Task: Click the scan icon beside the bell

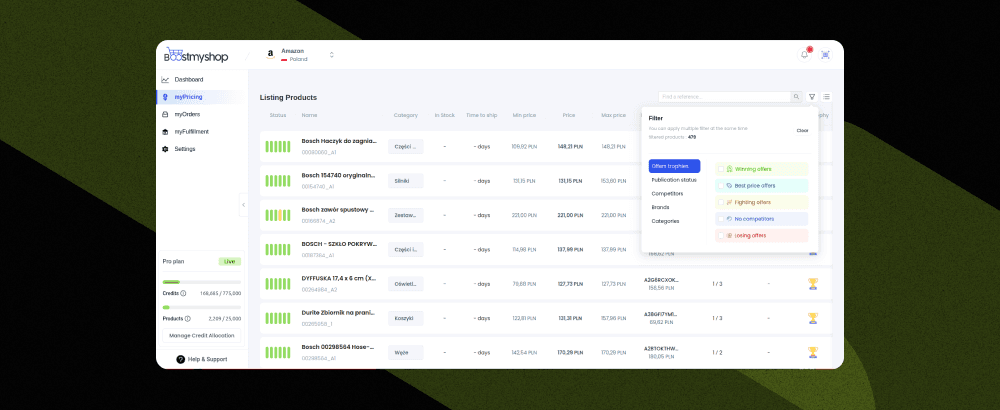Action: (x=825, y=55)
